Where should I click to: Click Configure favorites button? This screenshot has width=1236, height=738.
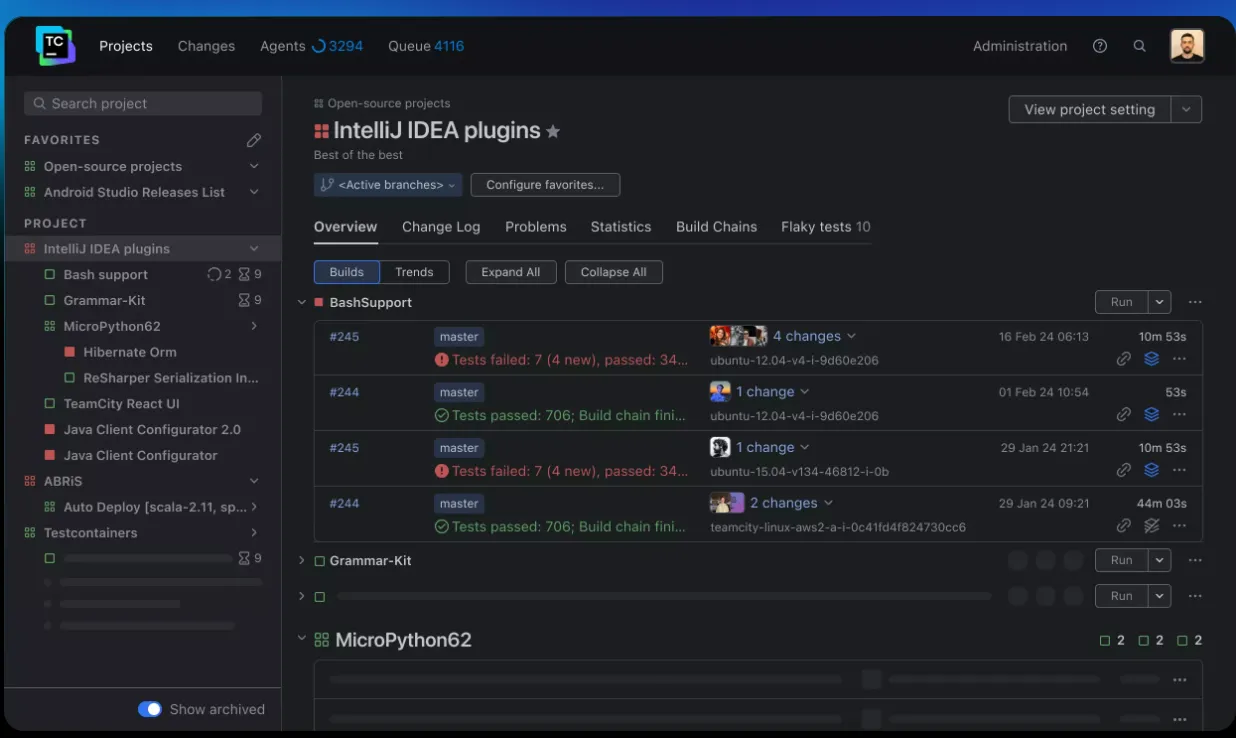(x=545, y=185)
